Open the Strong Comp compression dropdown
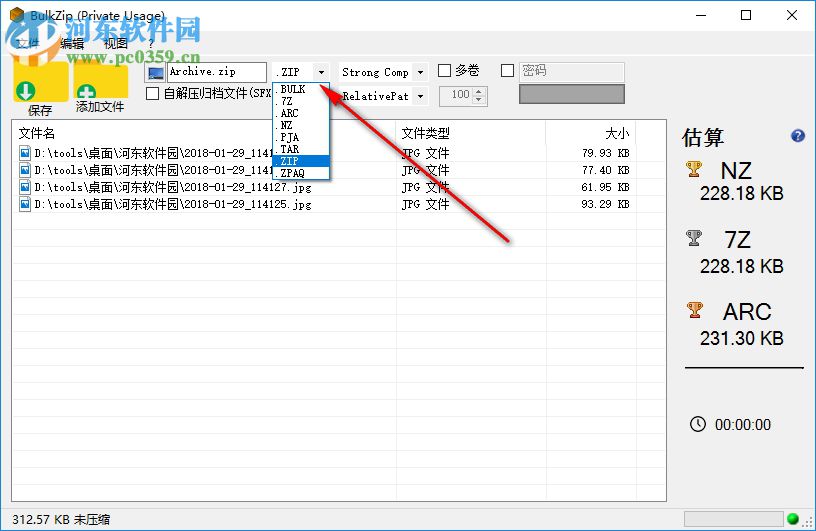 click(420, 72)
